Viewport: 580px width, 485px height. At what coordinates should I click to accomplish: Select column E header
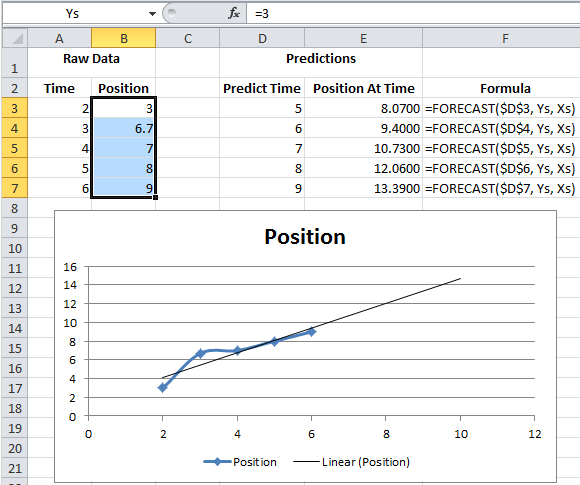(363, 38)
